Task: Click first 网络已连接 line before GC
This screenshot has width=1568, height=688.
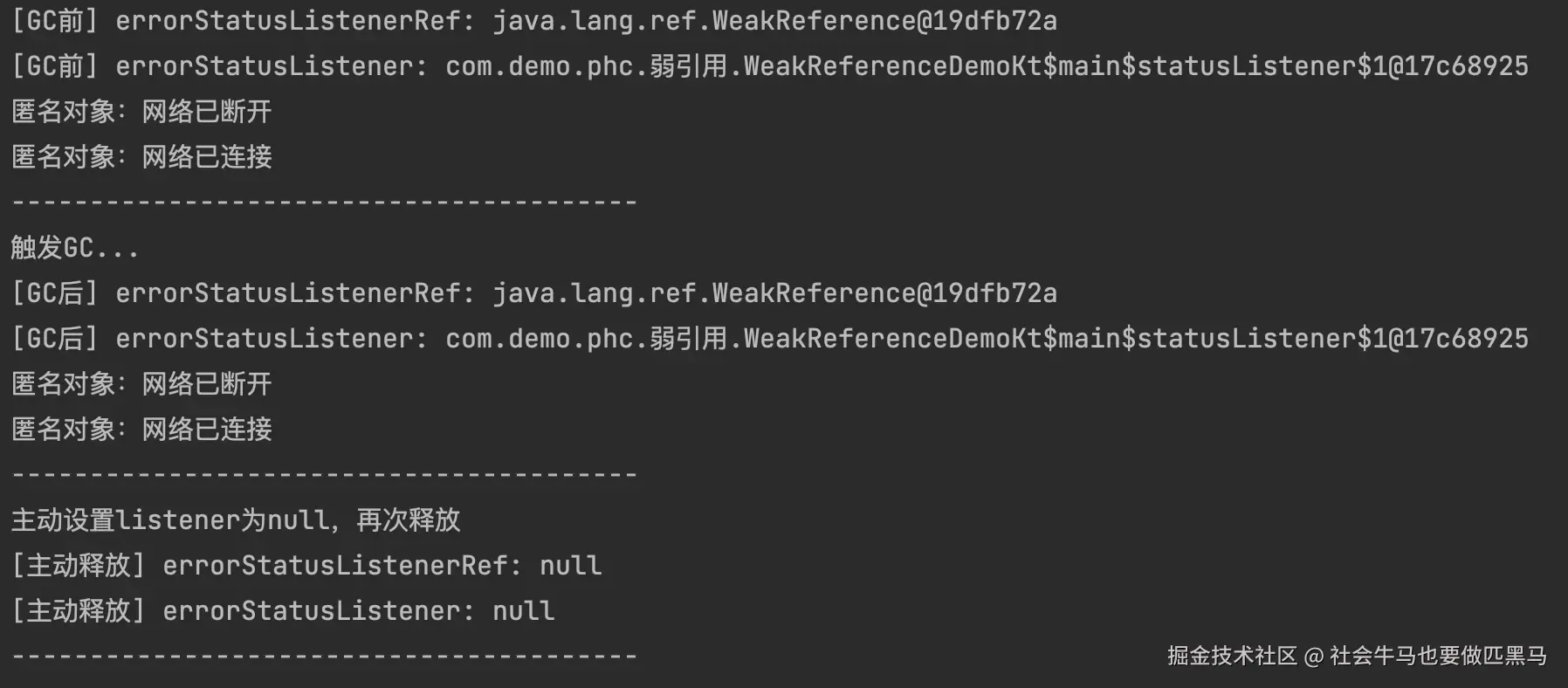Action: (x=141, y=157)
